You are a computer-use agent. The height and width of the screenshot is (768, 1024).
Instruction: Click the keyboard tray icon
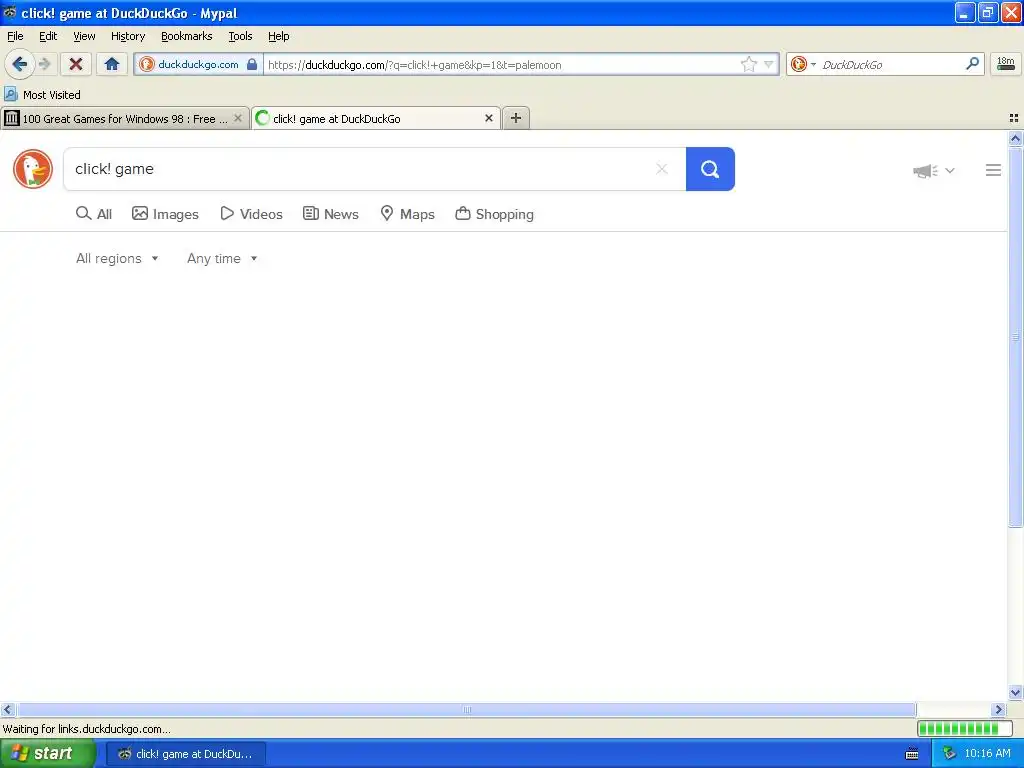point(912,754)
